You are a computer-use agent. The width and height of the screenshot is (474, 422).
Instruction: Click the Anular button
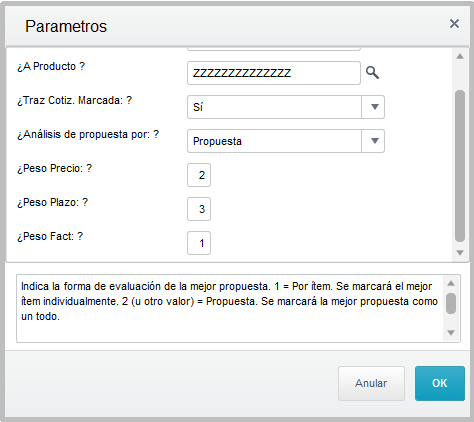click(371, 383)
